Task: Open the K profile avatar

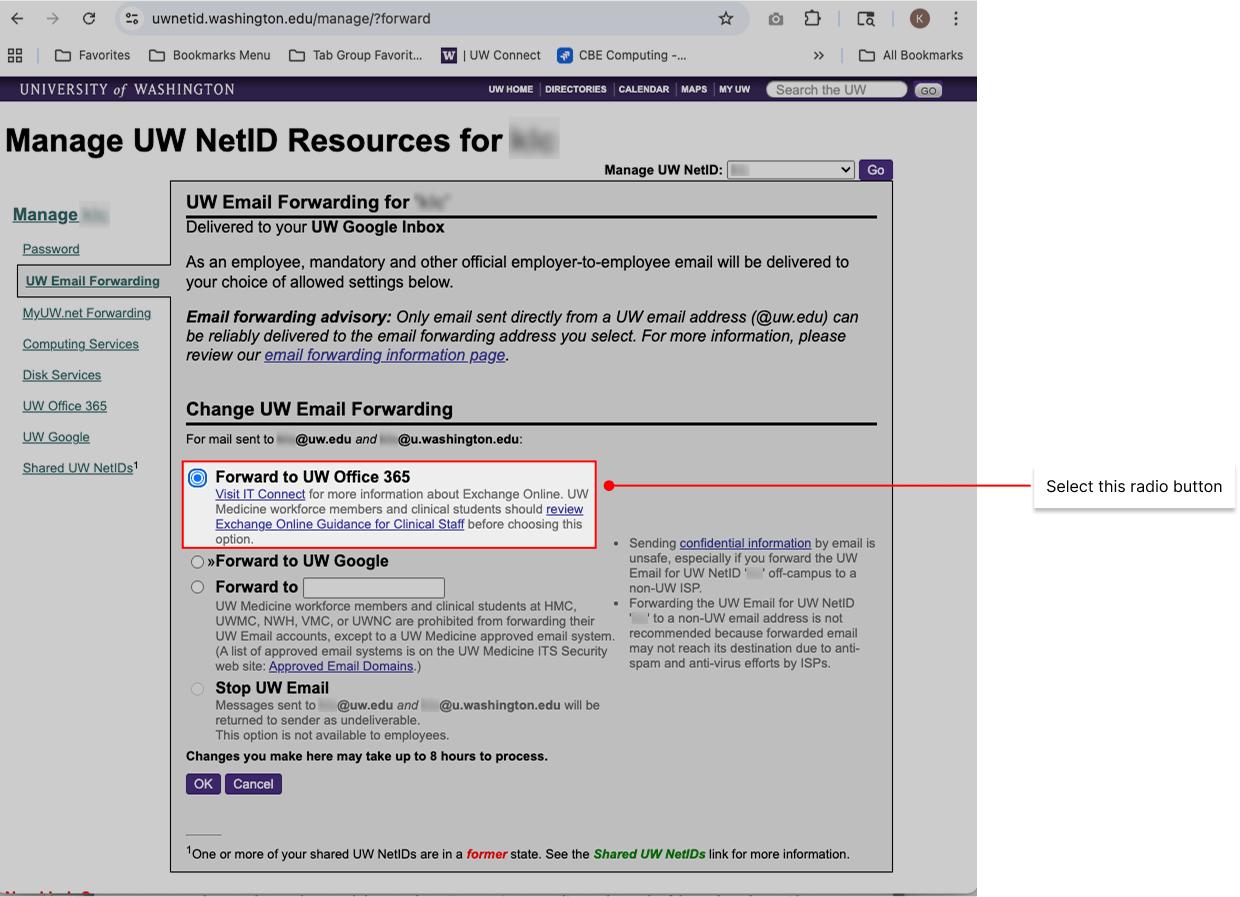Action: pos(919,19)
